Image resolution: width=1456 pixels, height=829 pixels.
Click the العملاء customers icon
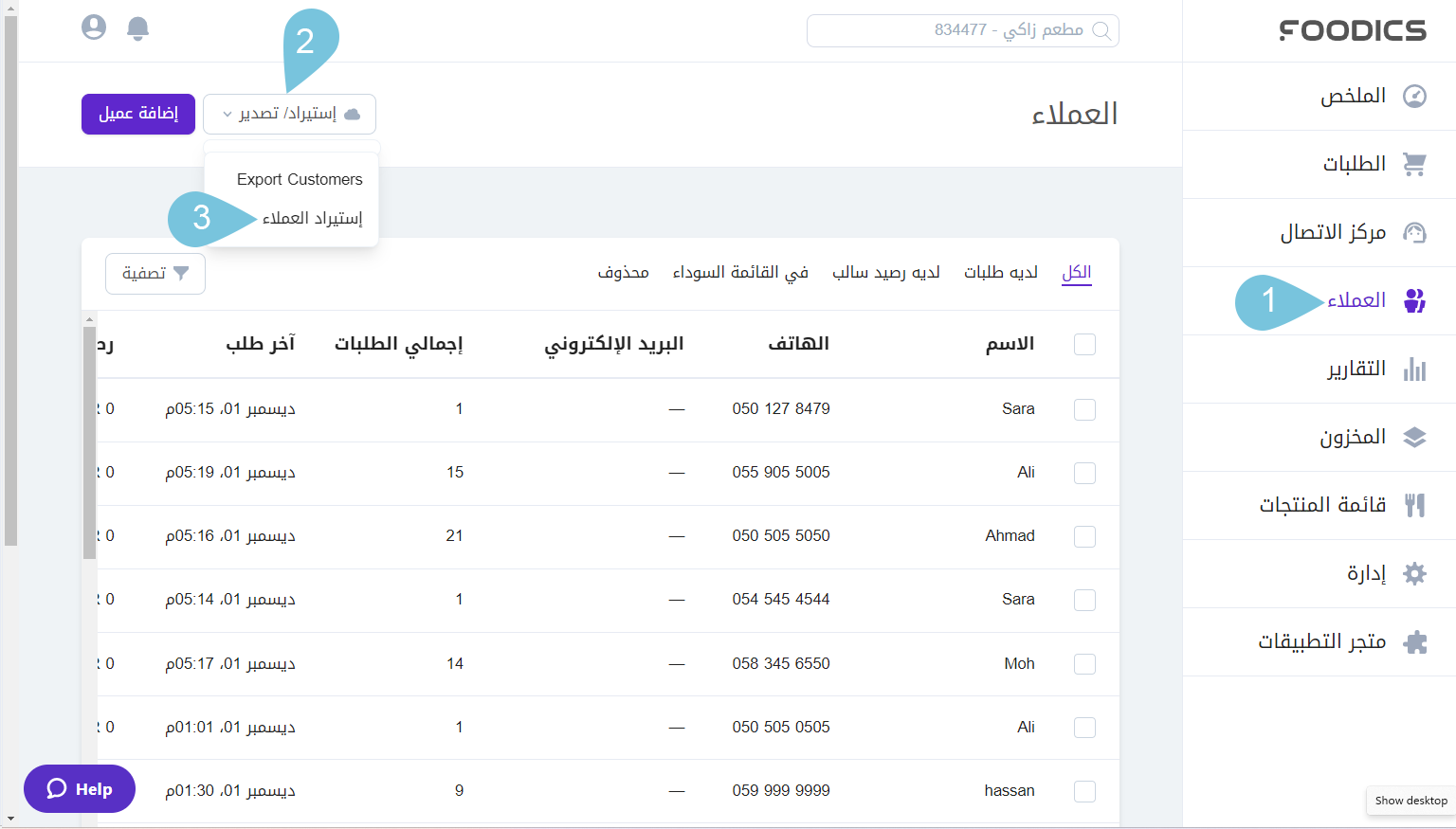point(1414,300)
